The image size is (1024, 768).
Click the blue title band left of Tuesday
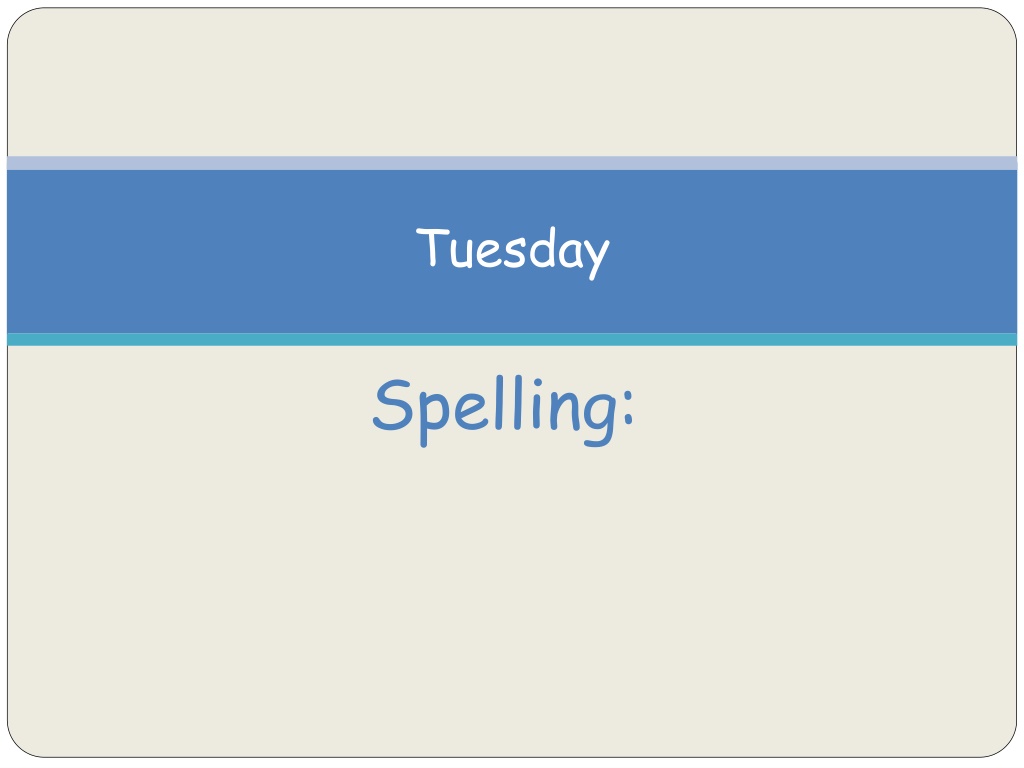click(x=209, y=251)
